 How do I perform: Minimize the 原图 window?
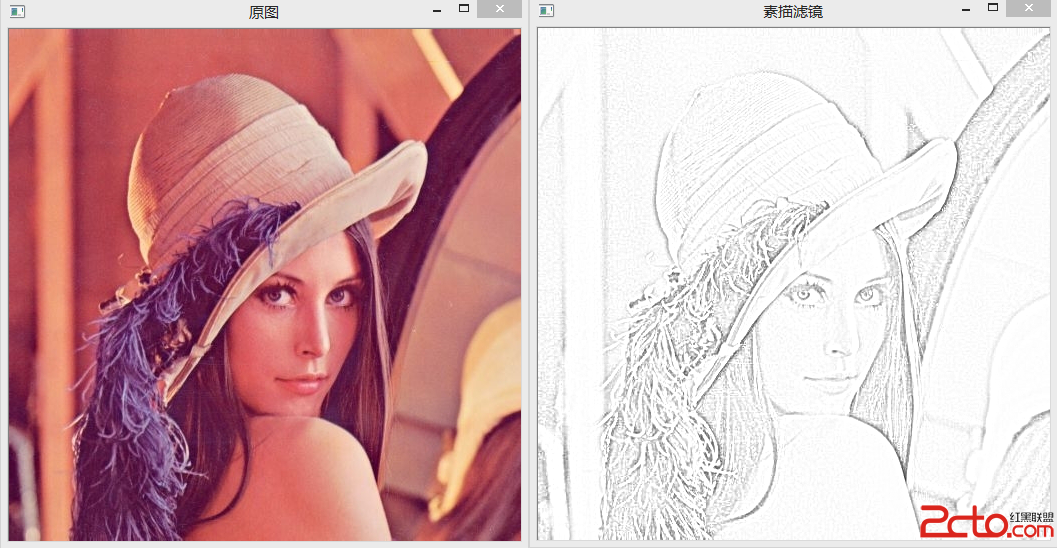point(437,11)
